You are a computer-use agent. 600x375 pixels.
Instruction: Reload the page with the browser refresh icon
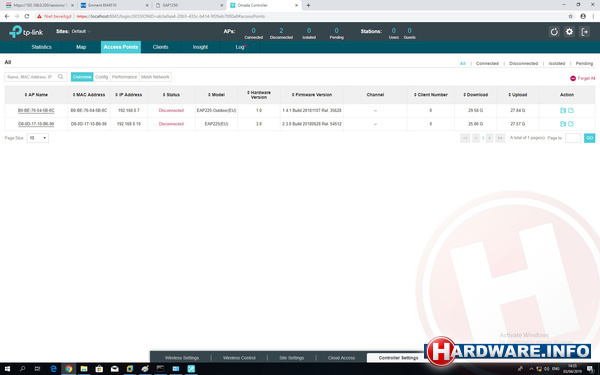click(27, 16)
